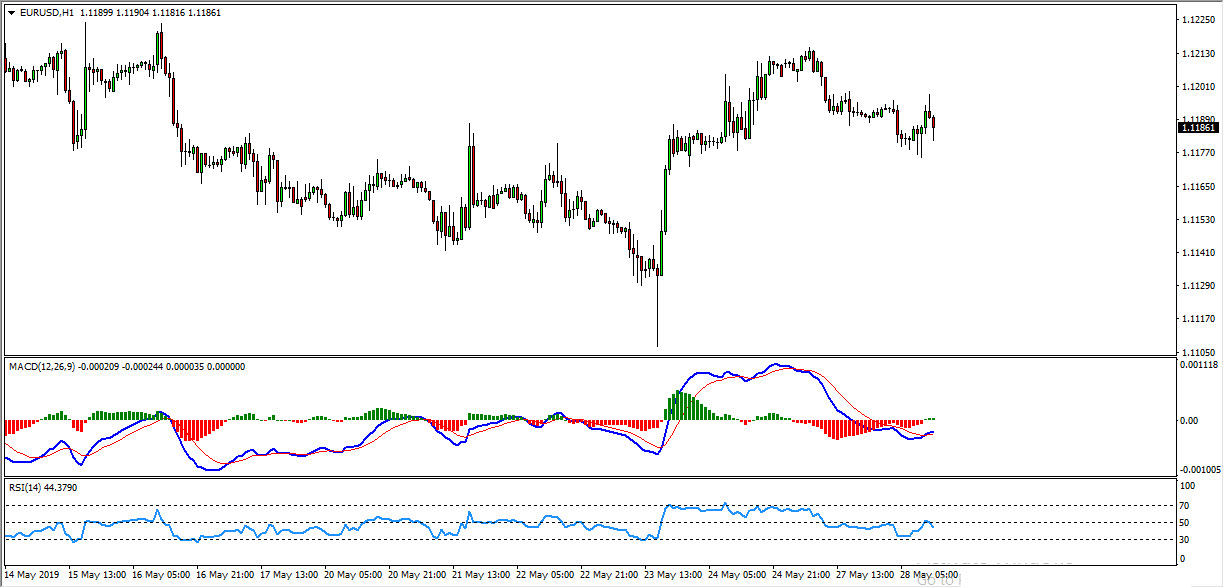1224x588 pixels.
Task: Click the 16 May 05:00 time label
Action: [x=163, y=575]
